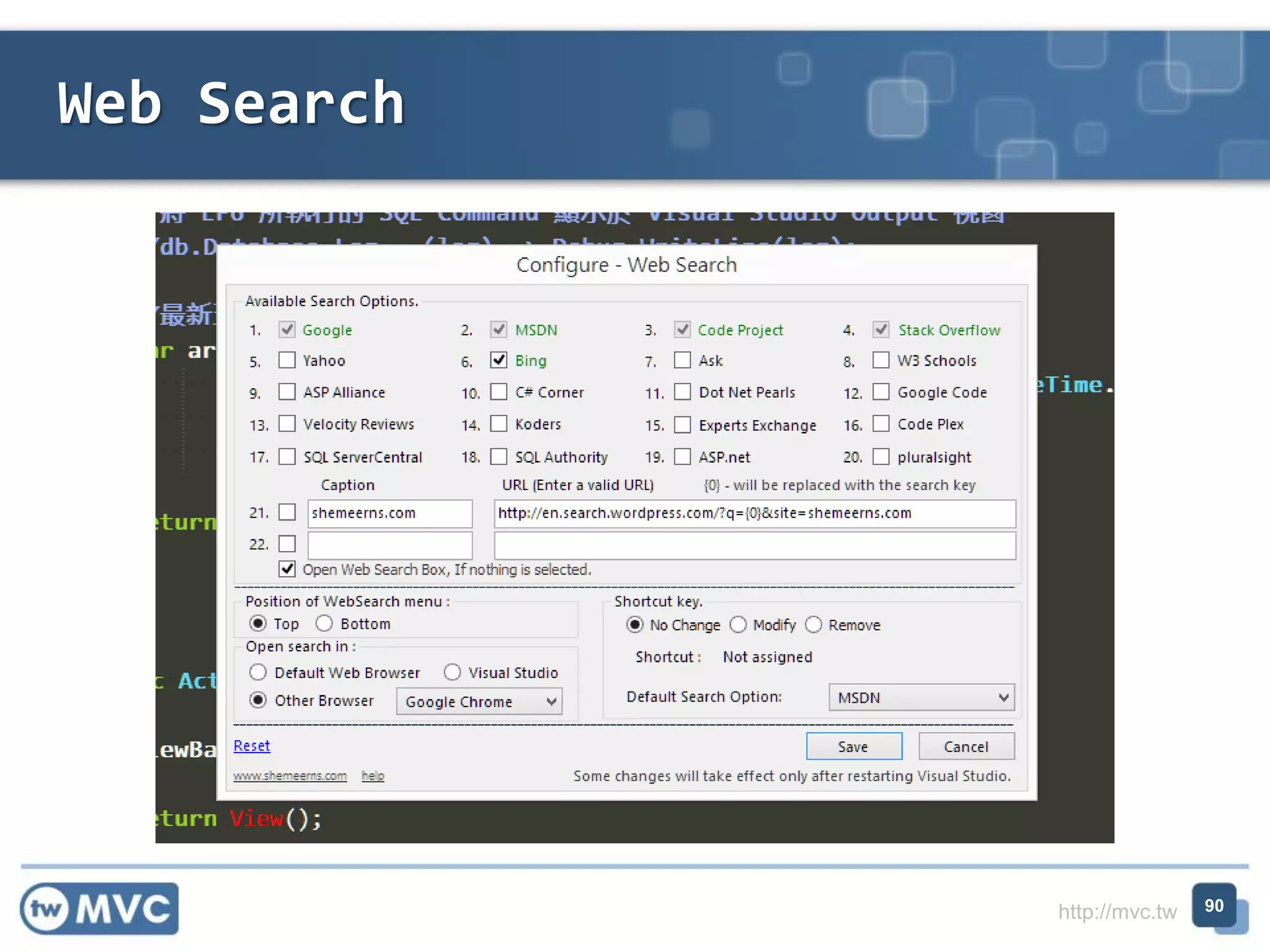Enable the Ask search option
Image resolution: width=1270 pixels, height=952 pixels.
click(x=683, y=360)
